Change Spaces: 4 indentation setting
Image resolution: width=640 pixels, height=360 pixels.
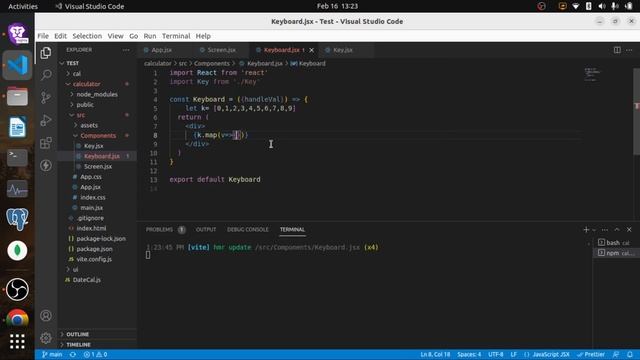[x=469, y=354]
